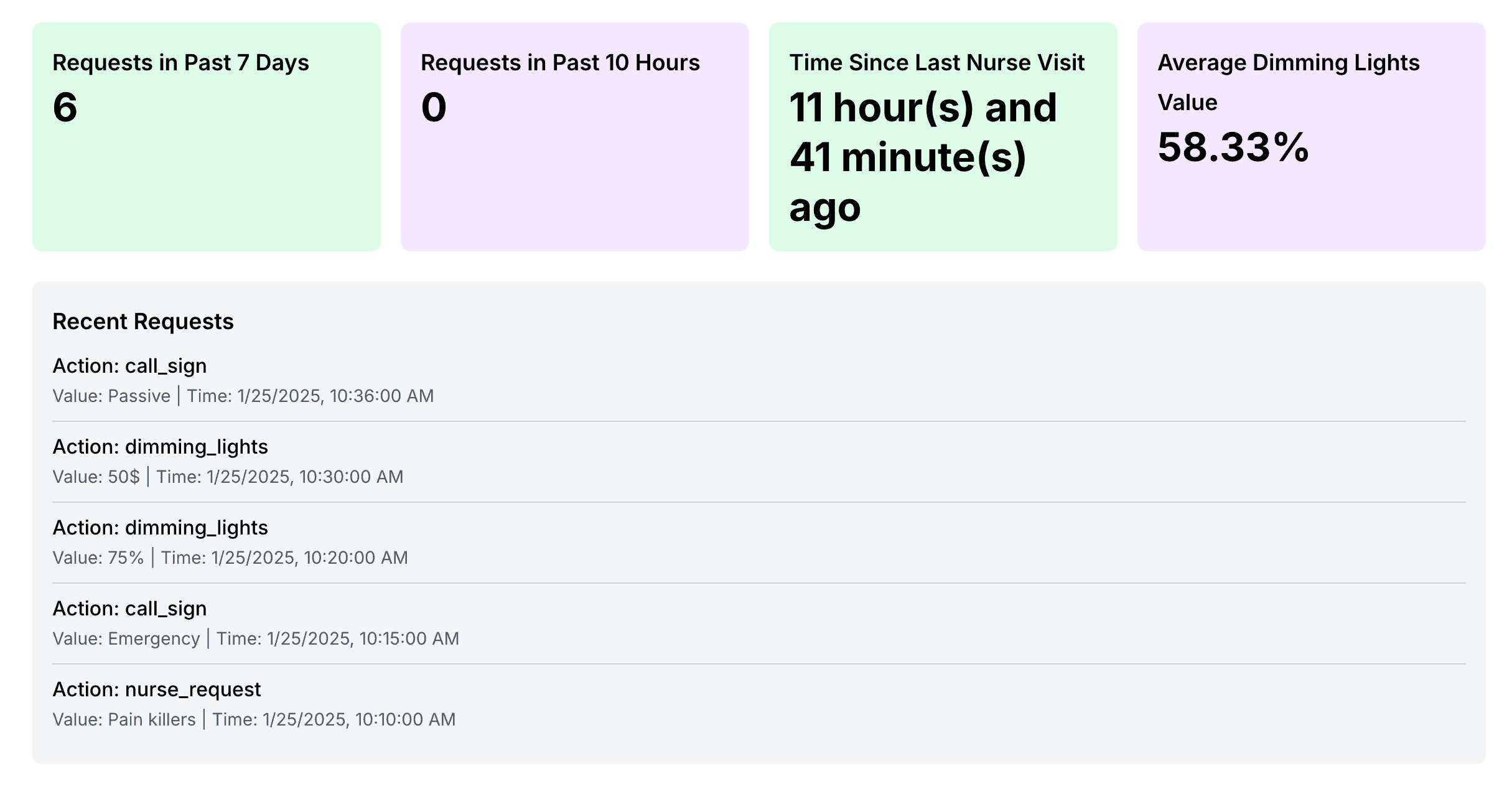Click the "Value: Emergency" text

coord(126,638)
